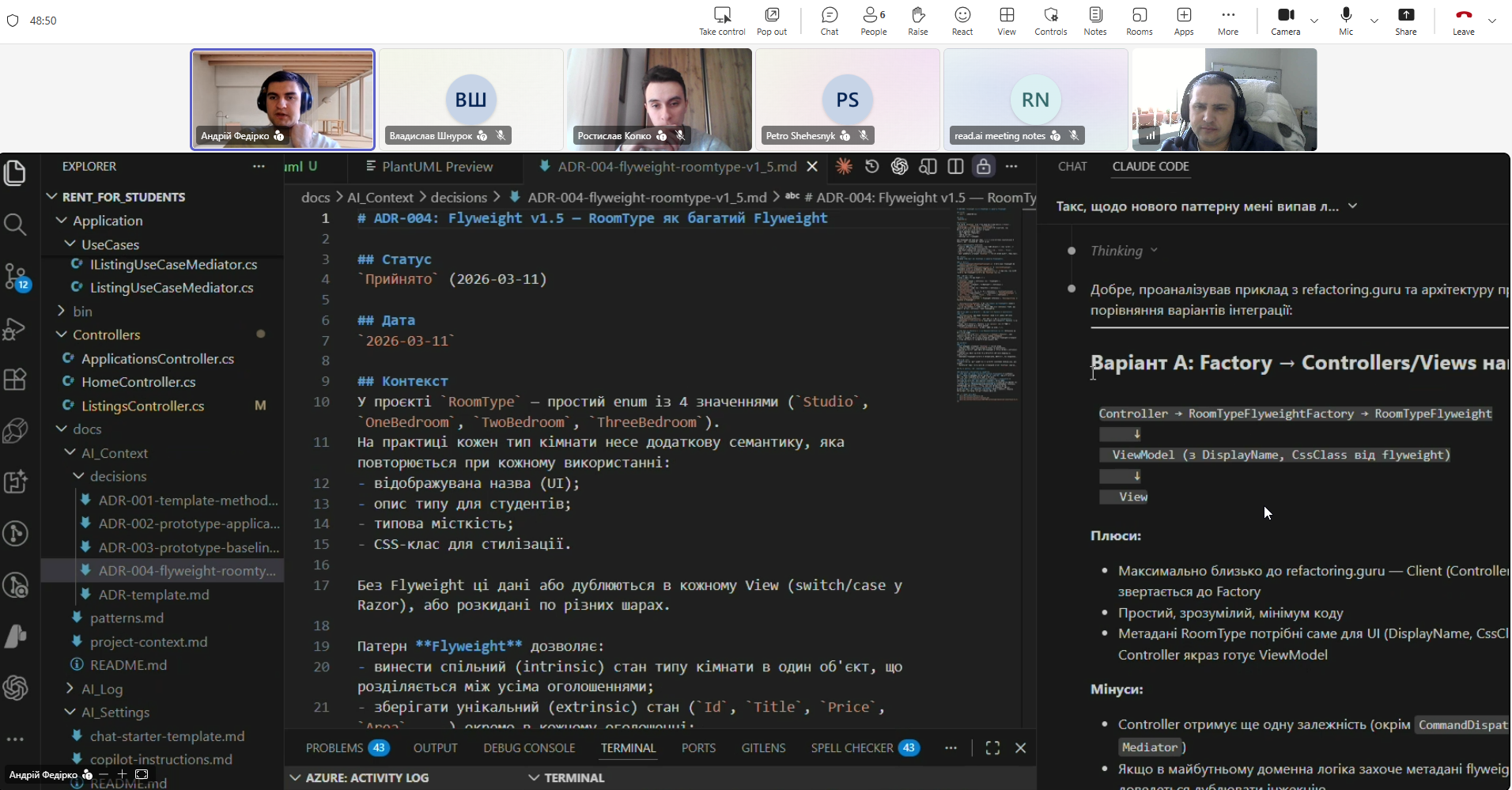Expand the bin folder
Image resolution: width=1512 pixels, height=790 pixels.
pyautogui.click(x=82, y=312)
